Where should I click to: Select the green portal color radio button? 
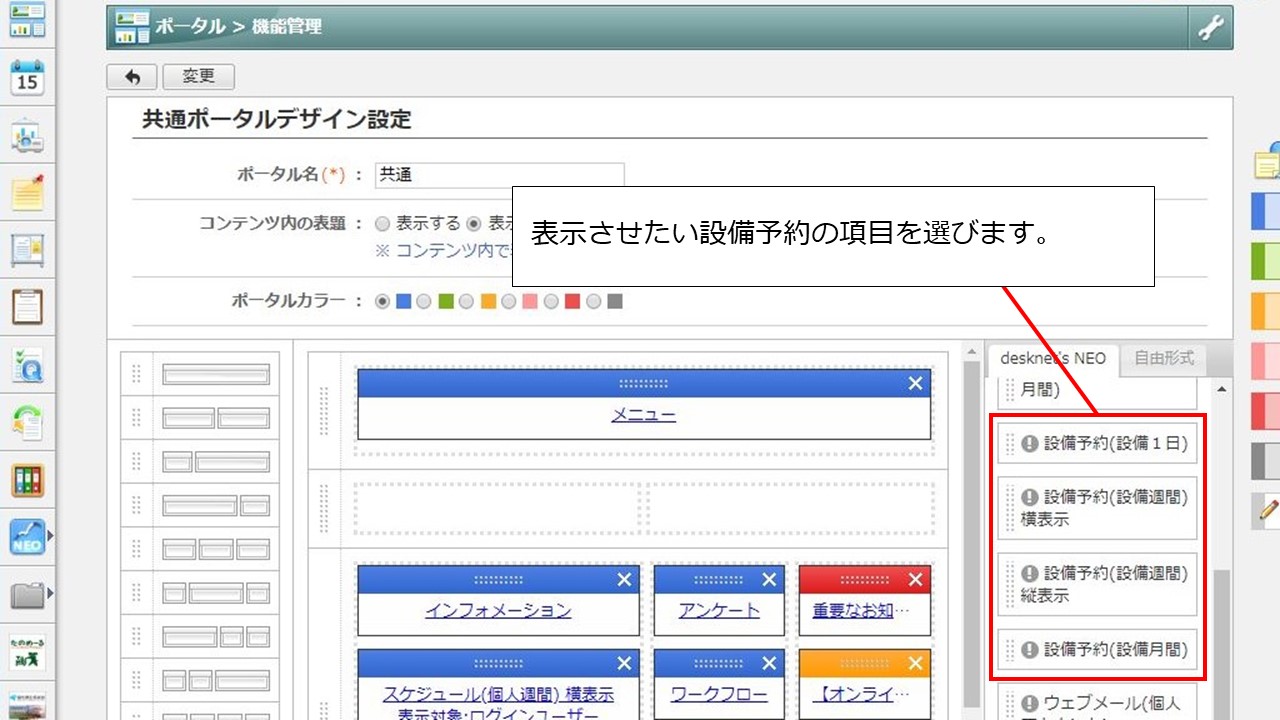pos(424,301)
